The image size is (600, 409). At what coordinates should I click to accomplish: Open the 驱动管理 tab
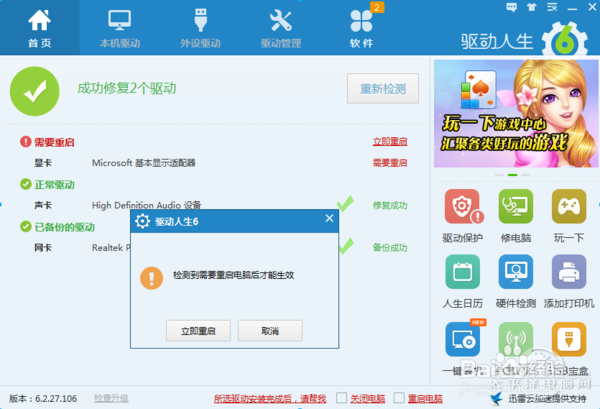281,28
